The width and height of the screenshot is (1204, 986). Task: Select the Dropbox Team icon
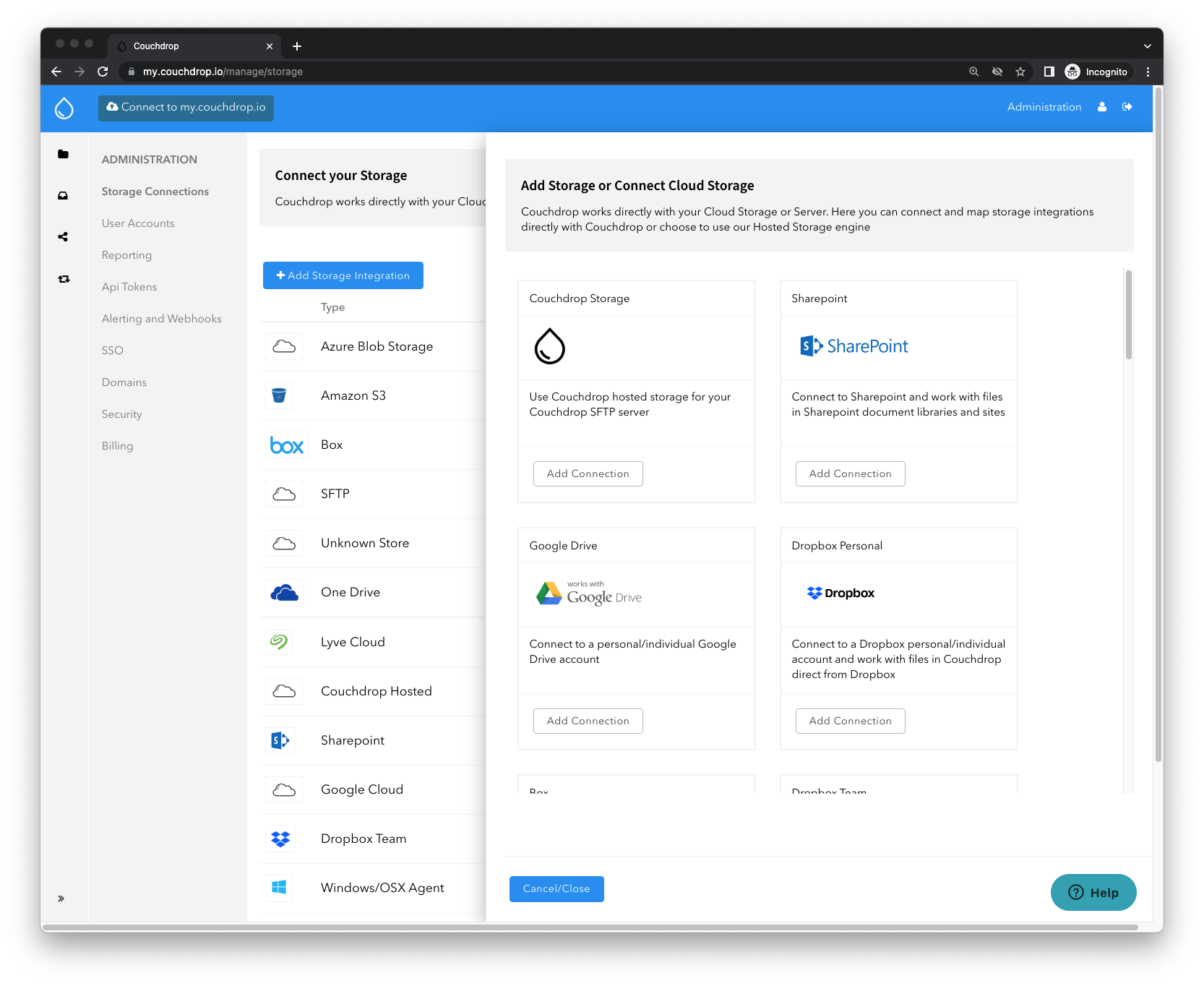pyautogui.click(x=280, y=839)
